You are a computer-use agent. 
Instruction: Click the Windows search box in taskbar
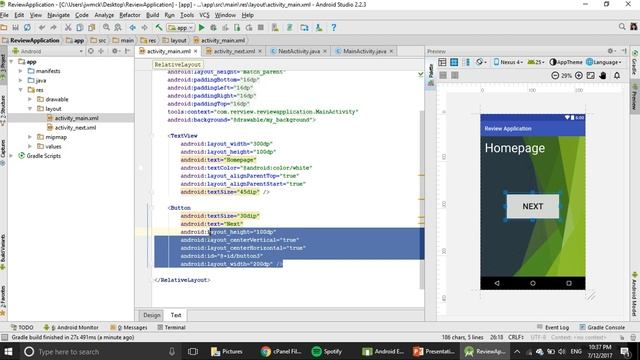click(100, 351)
